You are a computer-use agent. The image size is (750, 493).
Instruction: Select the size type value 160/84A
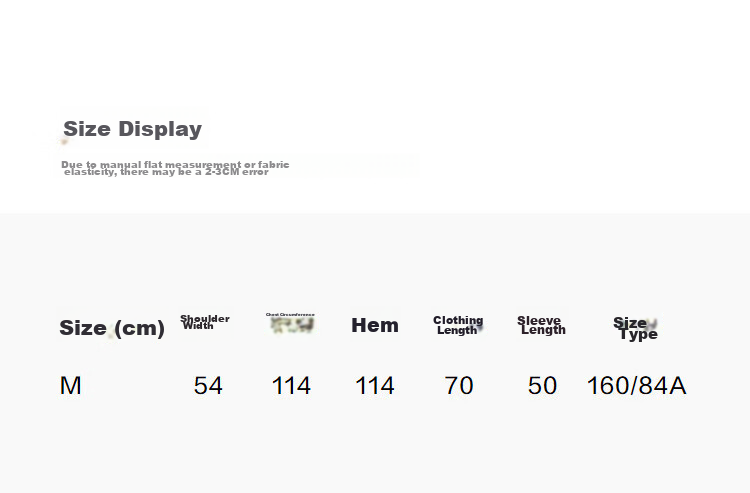click(x=637, y=385)
